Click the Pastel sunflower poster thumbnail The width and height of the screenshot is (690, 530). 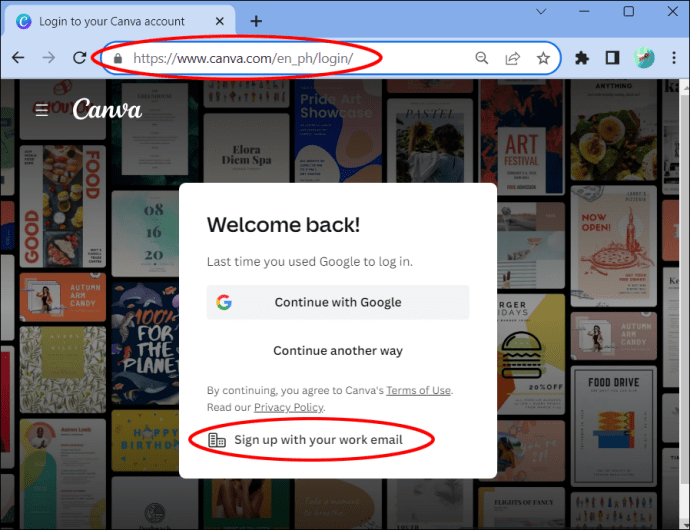(x=430, y=140)
